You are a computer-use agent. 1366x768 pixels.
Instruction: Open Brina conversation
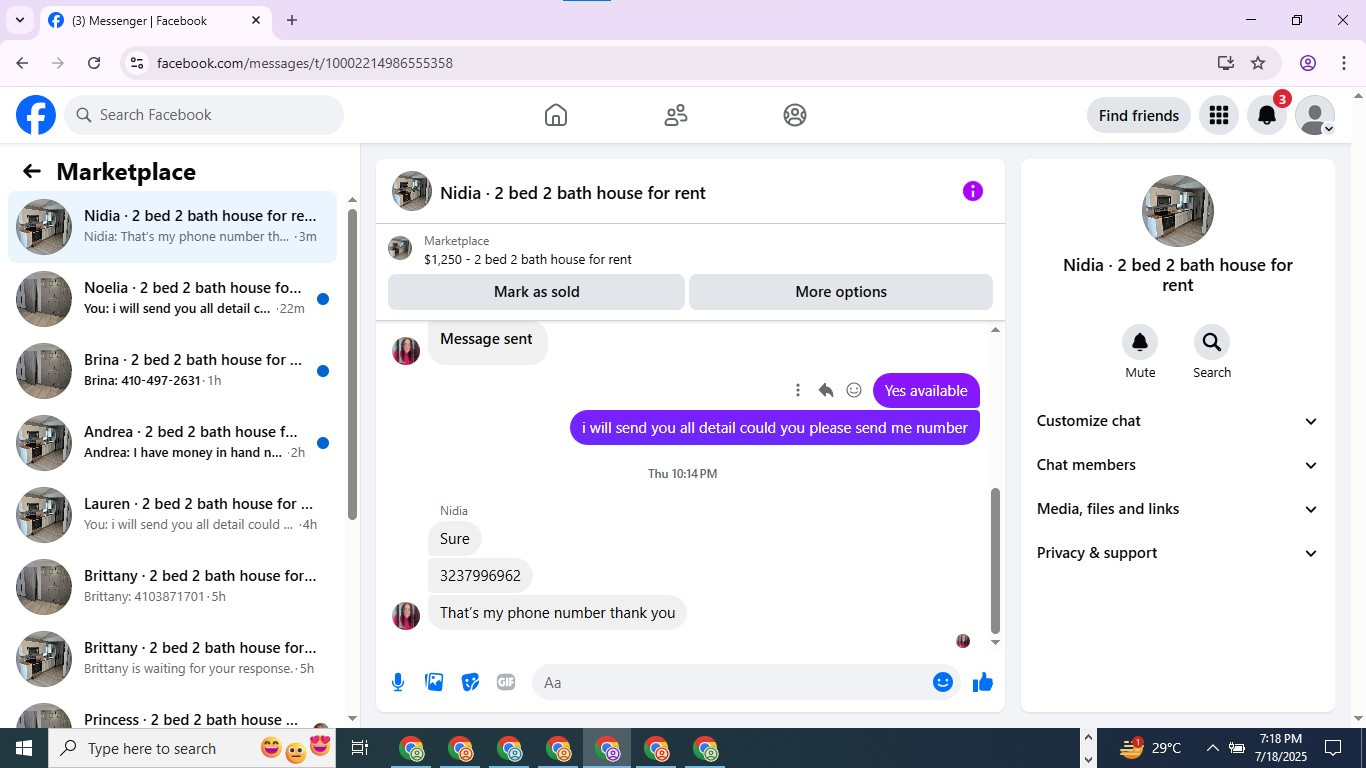pos(172,371)
